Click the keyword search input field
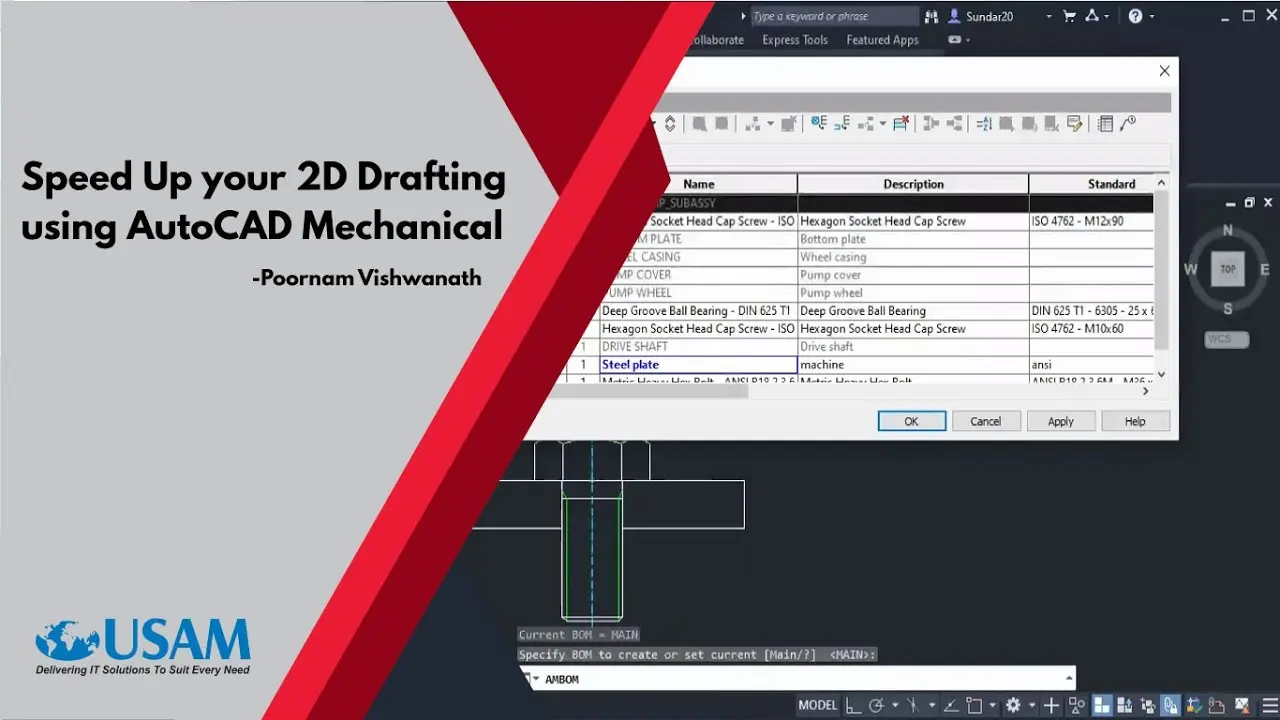 [834, 16]
